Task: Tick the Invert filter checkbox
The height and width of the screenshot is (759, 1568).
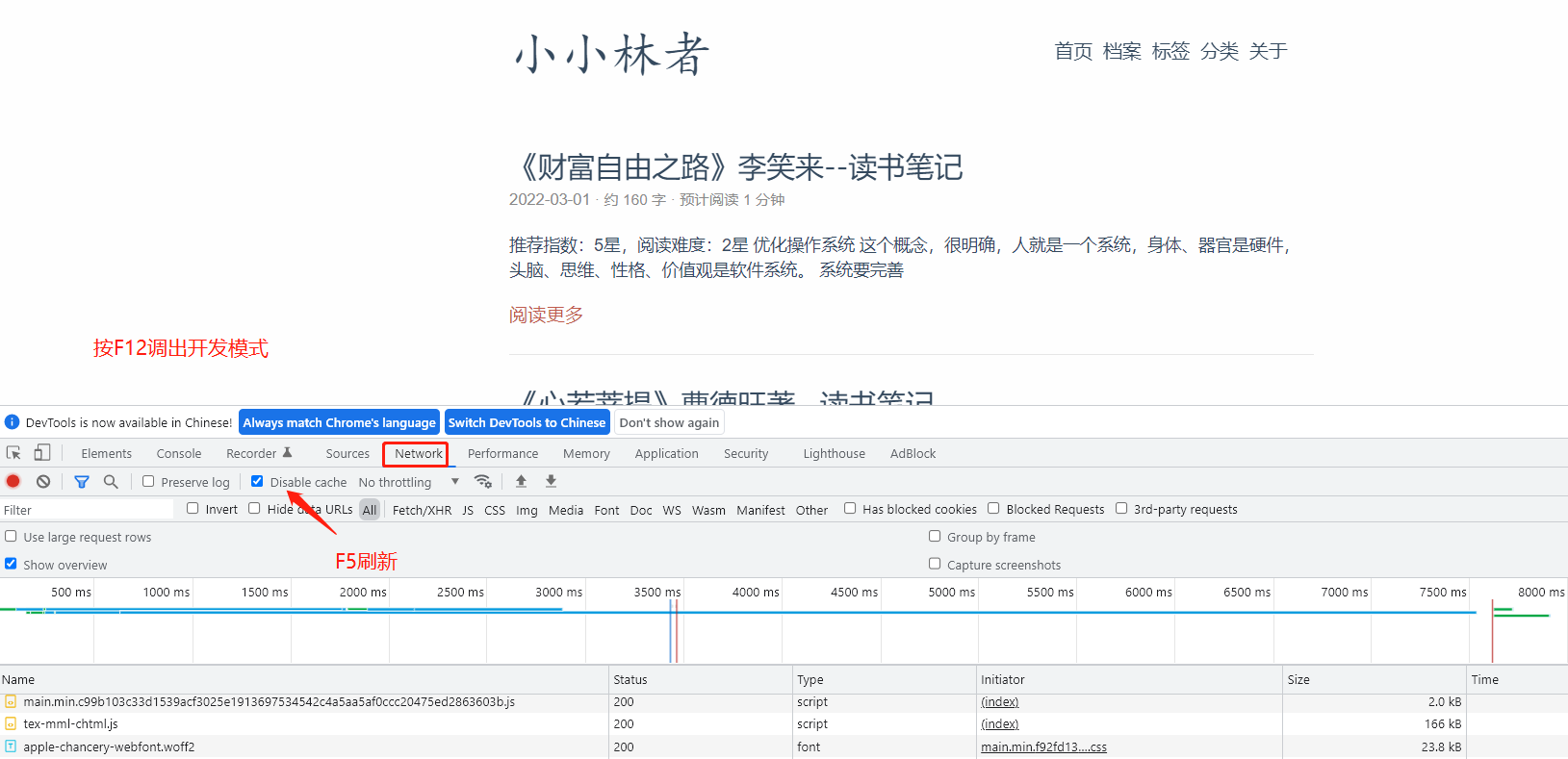Action: pyautogui.click(x=193, y=508)
